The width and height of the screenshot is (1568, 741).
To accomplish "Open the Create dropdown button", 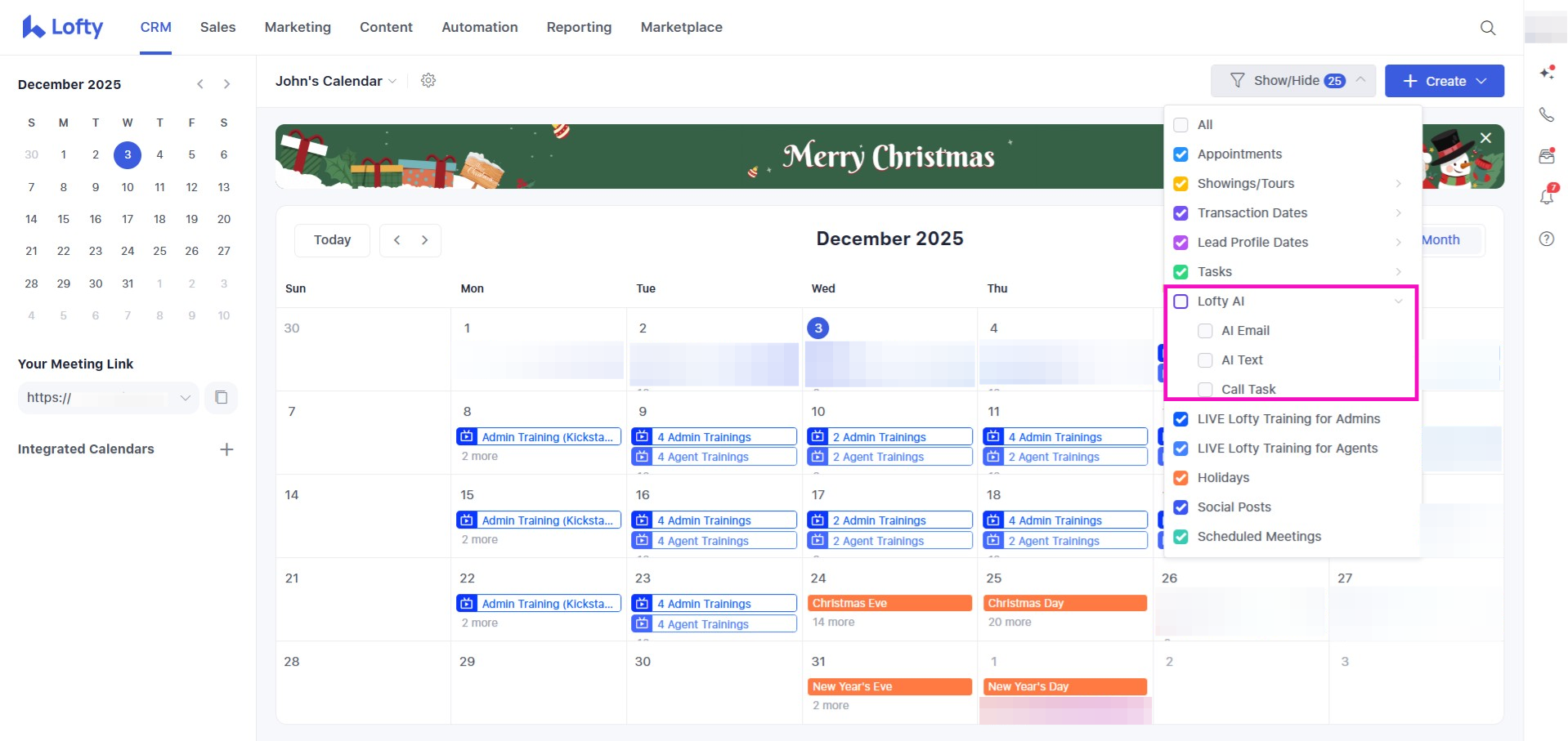I will click(1444, 81).
